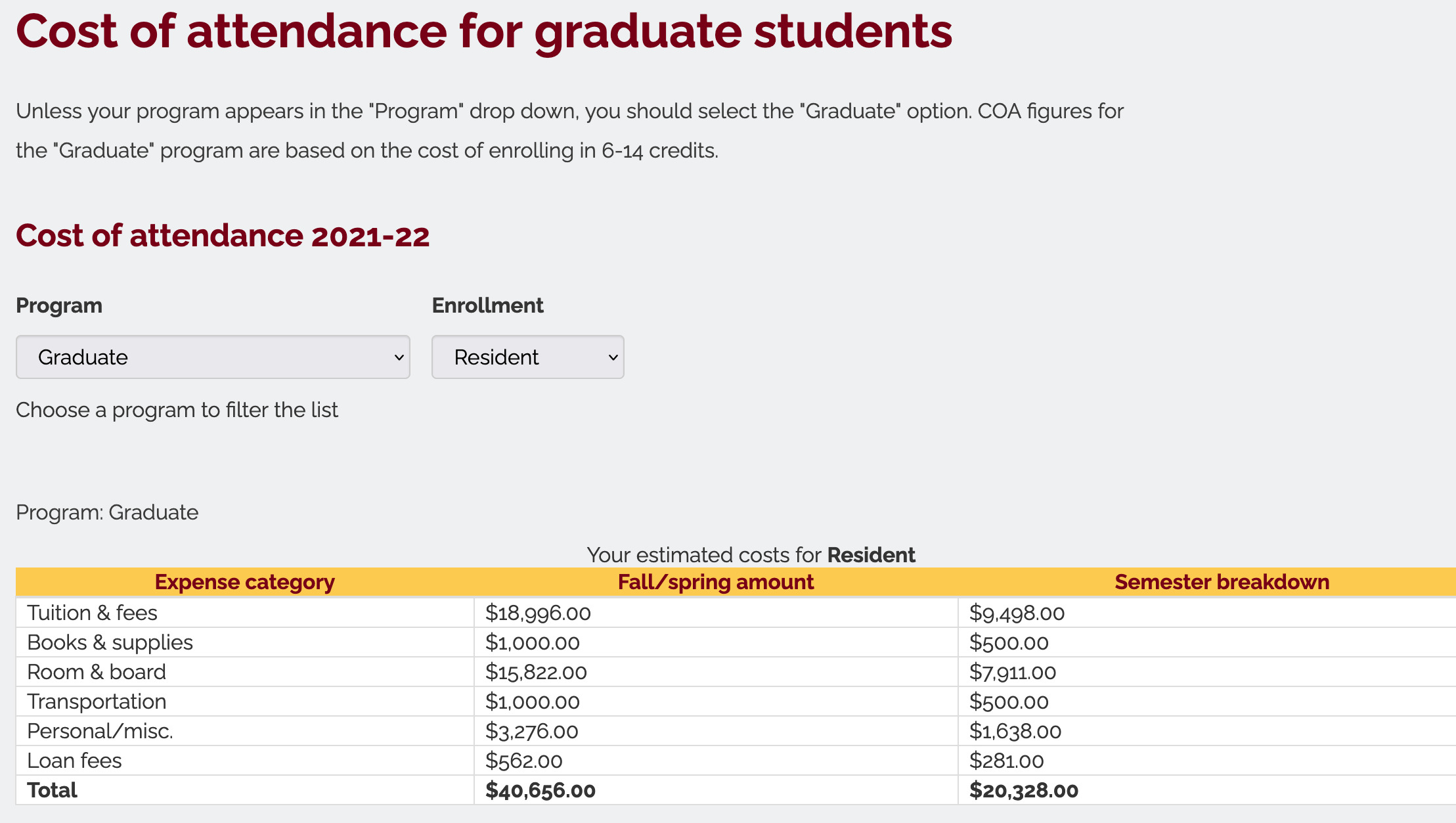Click the $20,328.00 semester total

click(x=1023, y=790)
